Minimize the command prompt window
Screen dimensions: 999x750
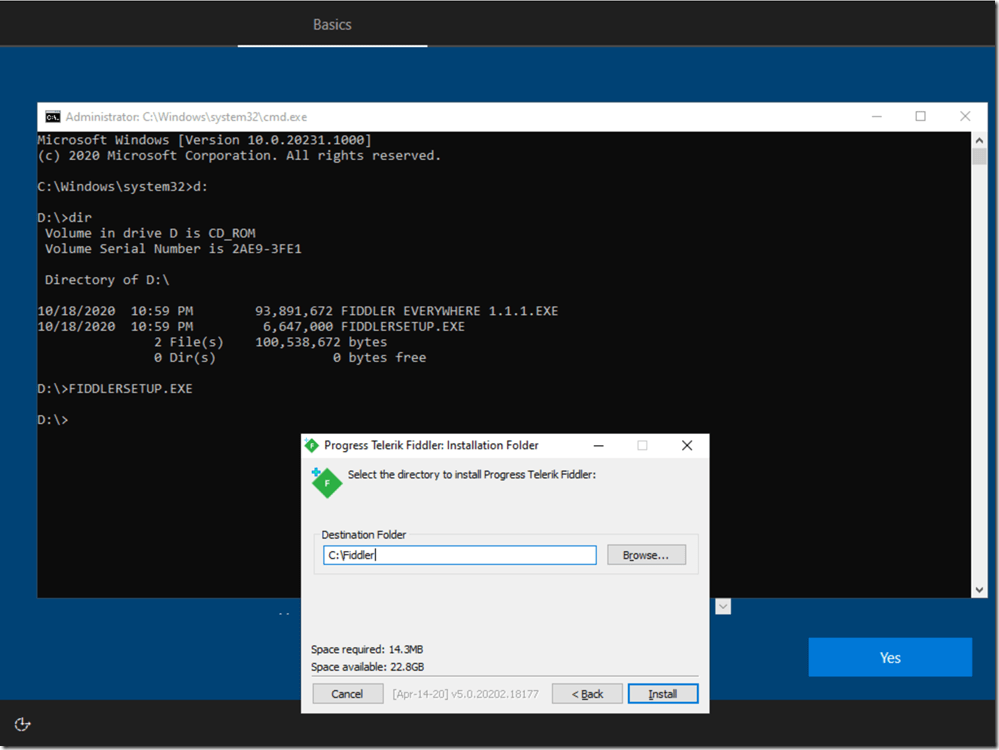[x=876, y=116]
